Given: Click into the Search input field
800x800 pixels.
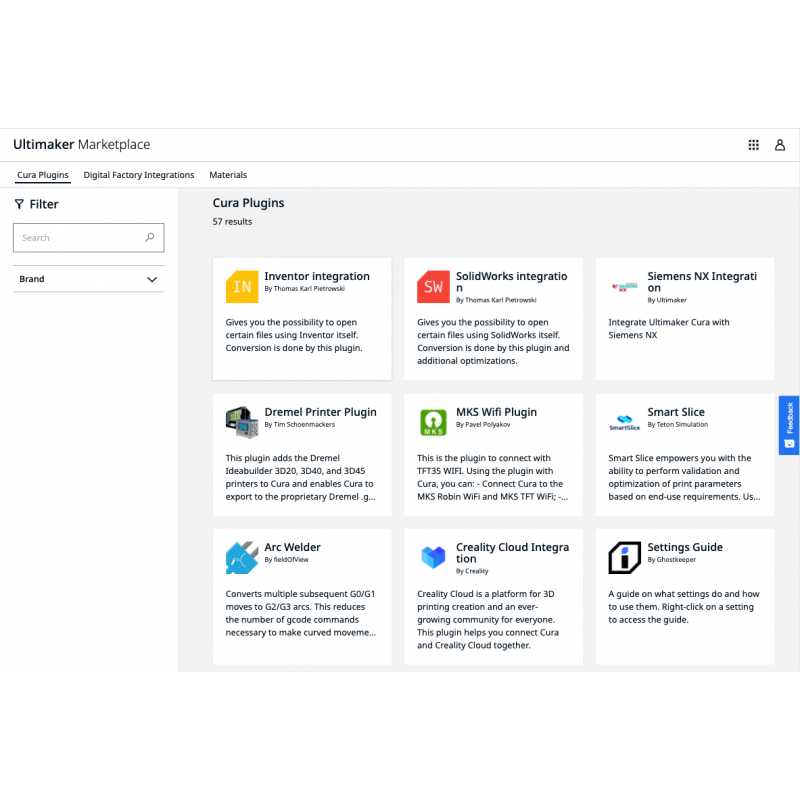Looking at the screenshot, I should coord(80,238).
